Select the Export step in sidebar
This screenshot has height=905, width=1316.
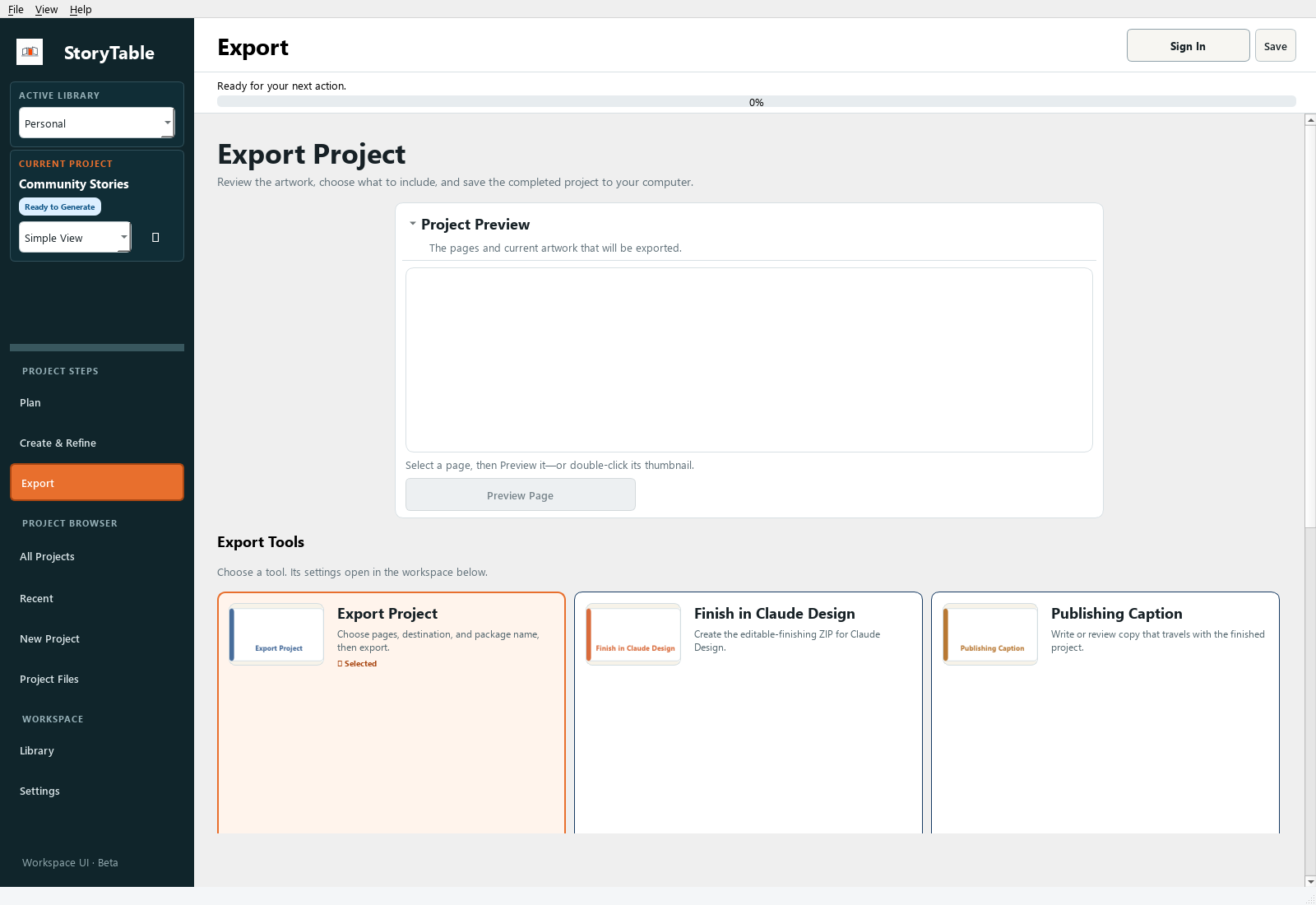pos(97,483)
